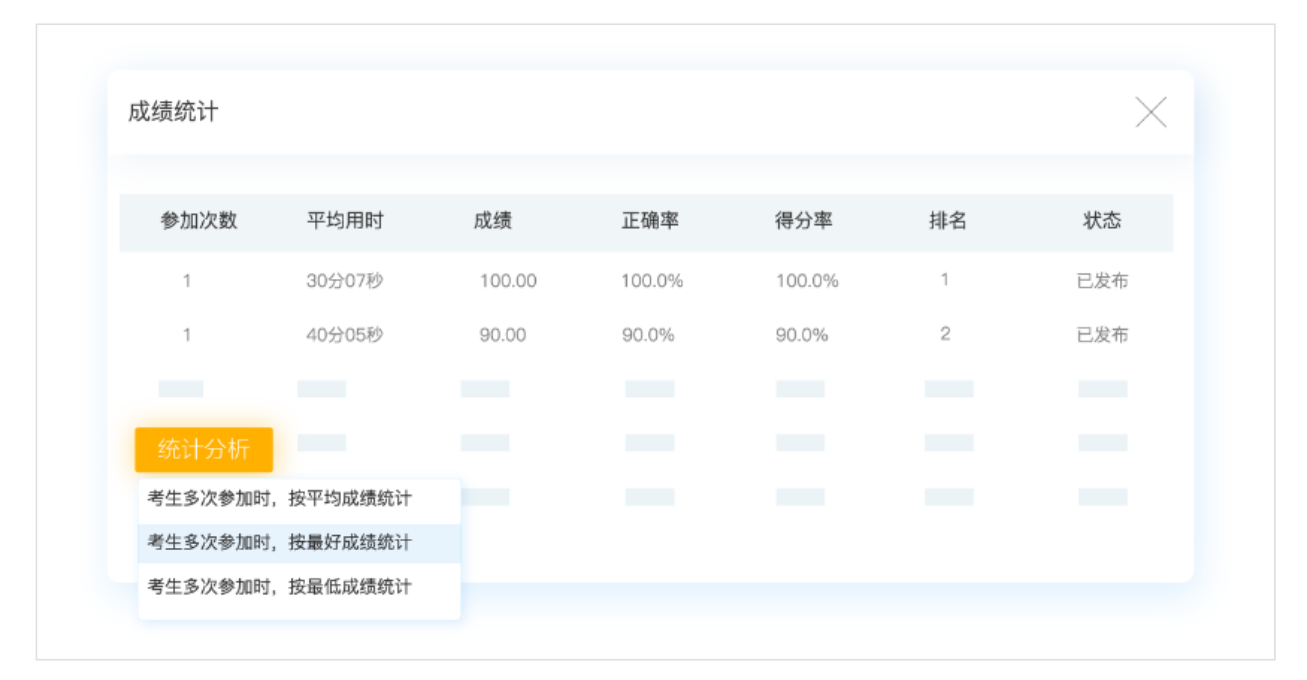Select the 90.00 score cell

(x=502, y=335)
